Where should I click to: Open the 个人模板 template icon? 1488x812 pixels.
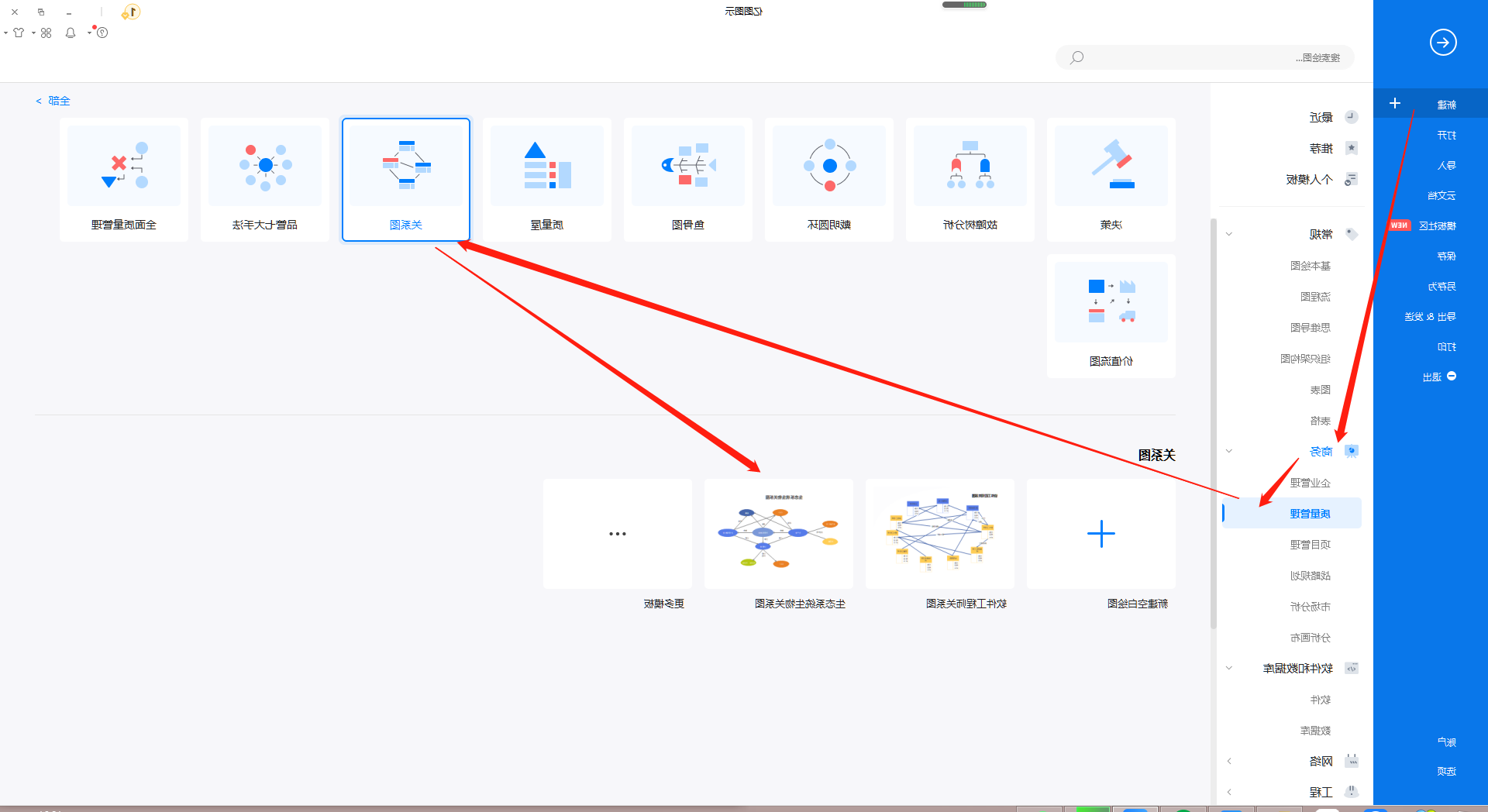click(1351, 179)
